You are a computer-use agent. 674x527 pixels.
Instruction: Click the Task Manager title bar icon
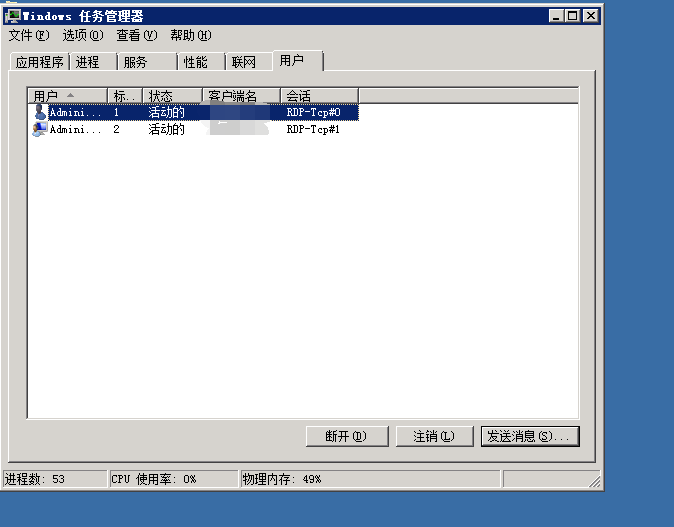click(x=13, y=16)
